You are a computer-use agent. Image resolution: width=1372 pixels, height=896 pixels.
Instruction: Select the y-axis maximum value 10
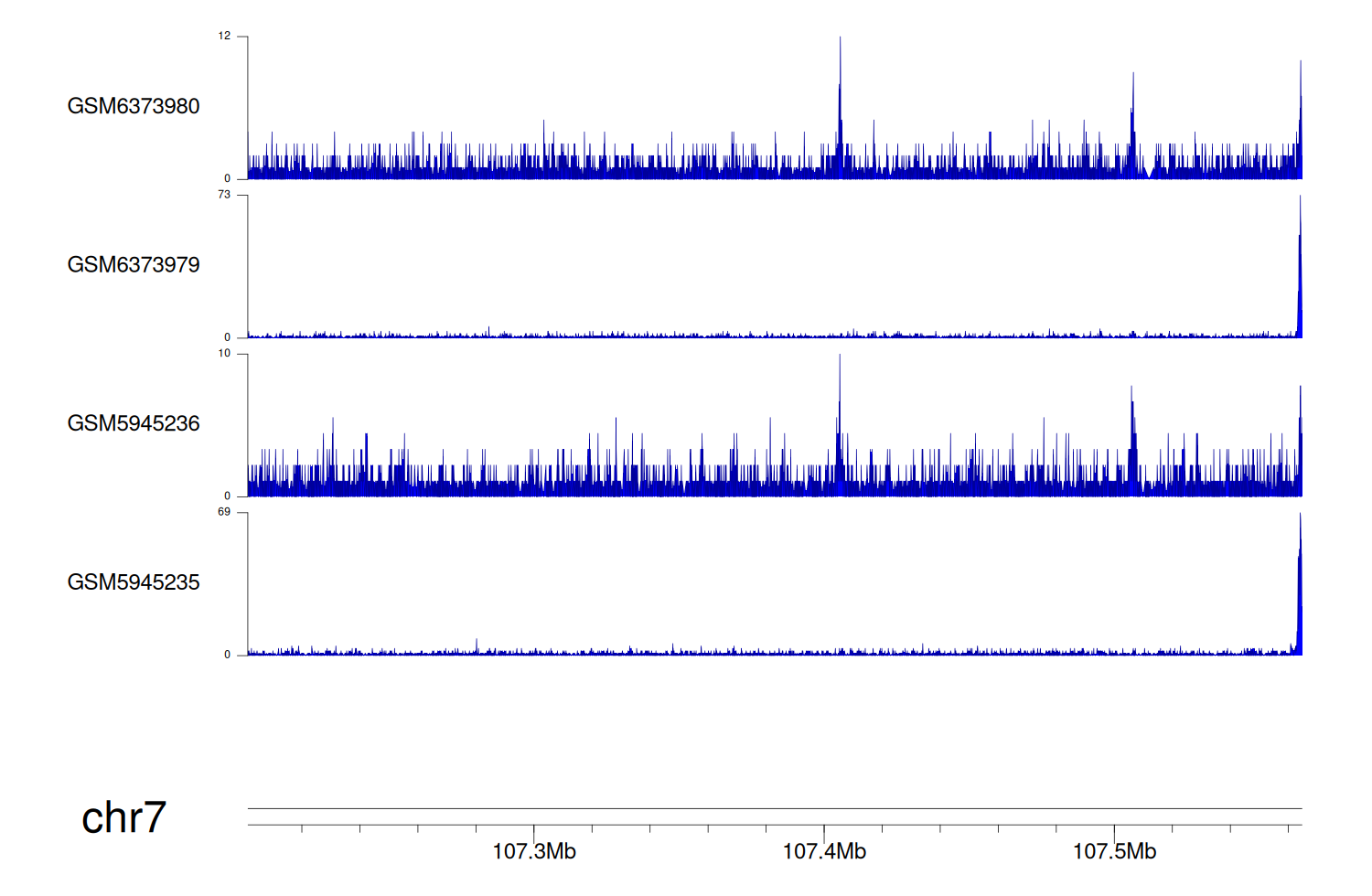tap(224, 354)
